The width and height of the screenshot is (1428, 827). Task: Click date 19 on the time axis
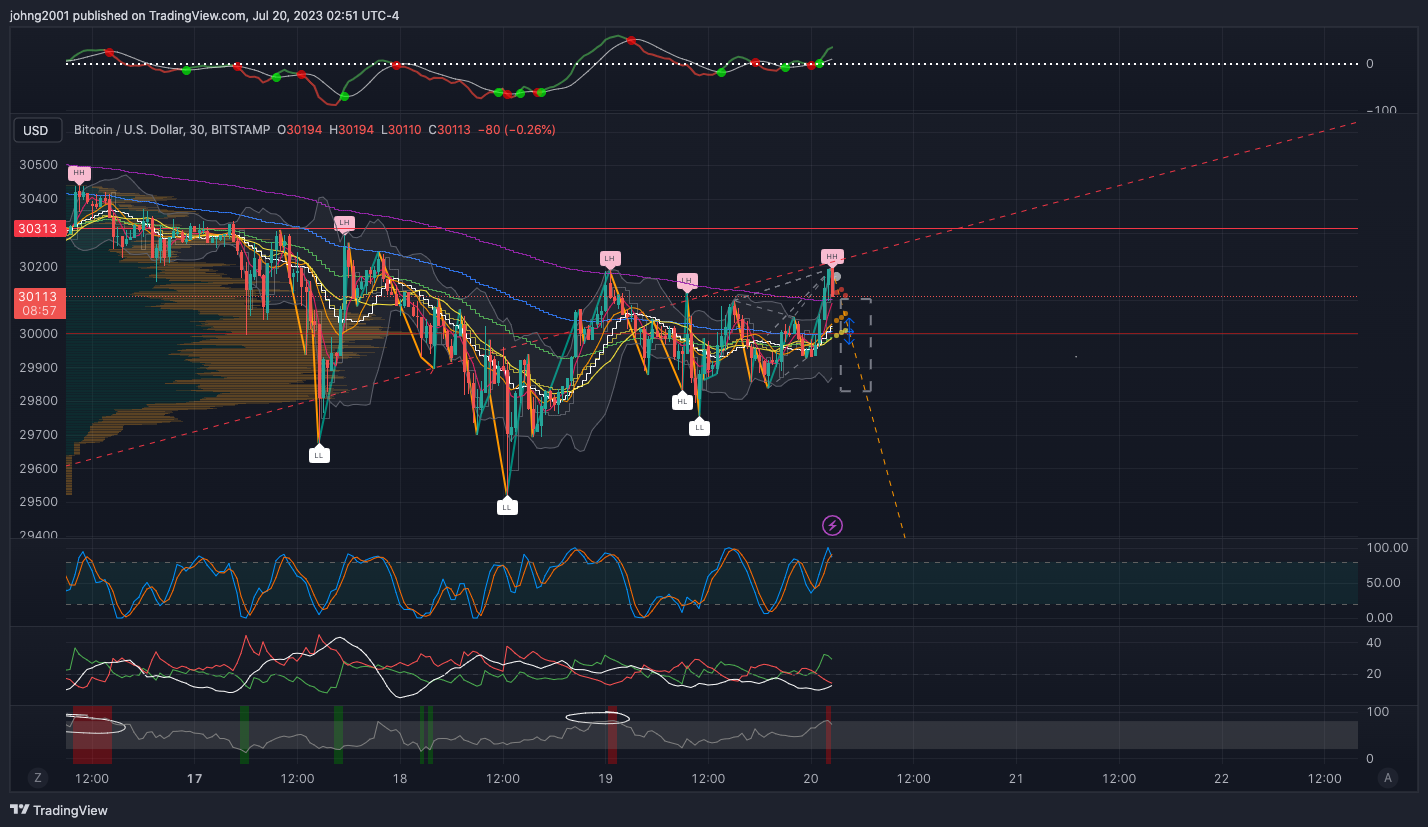click(x=605, y=778)
